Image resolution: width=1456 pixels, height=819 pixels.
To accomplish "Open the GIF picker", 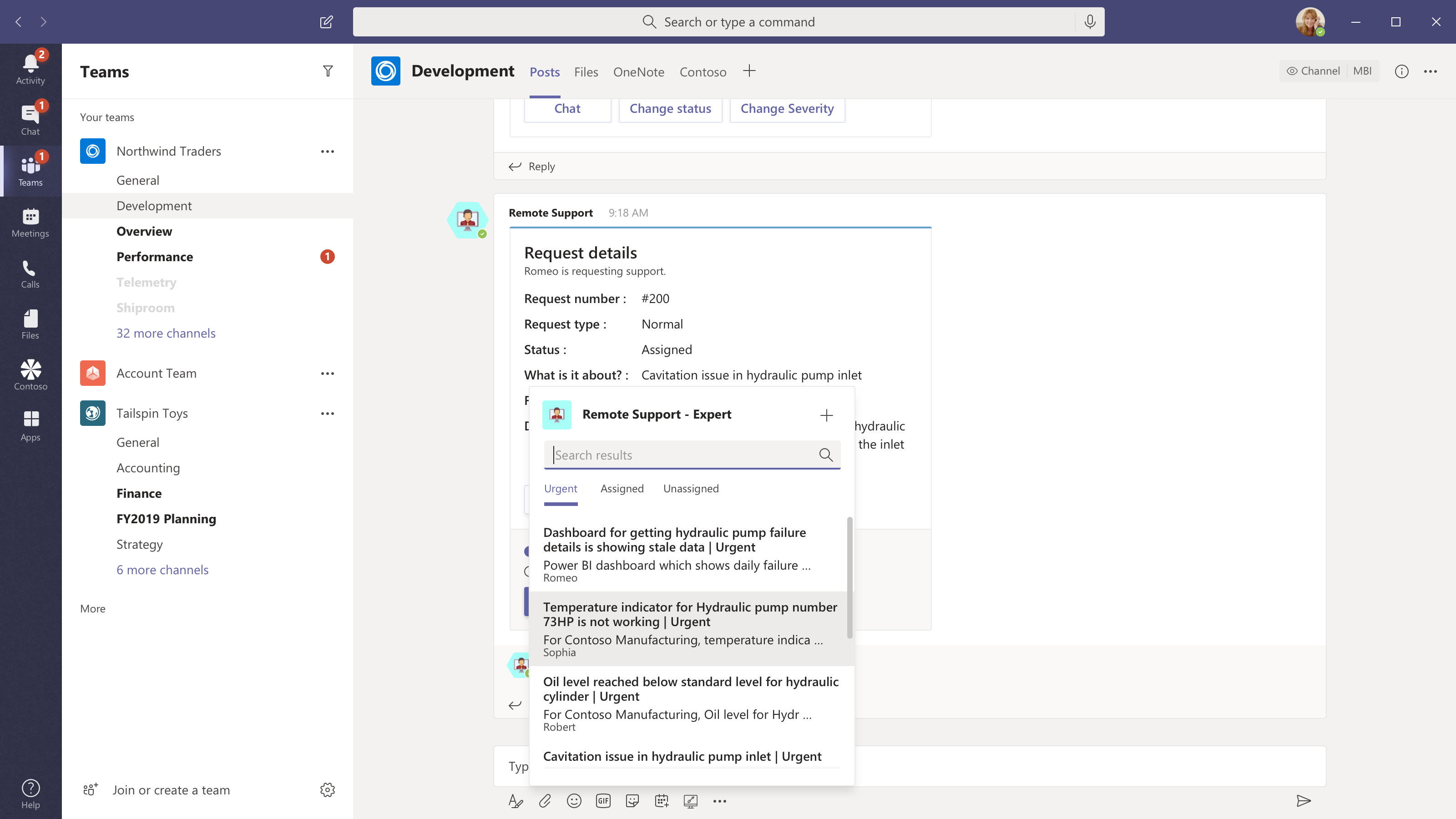I will point(603,800).
